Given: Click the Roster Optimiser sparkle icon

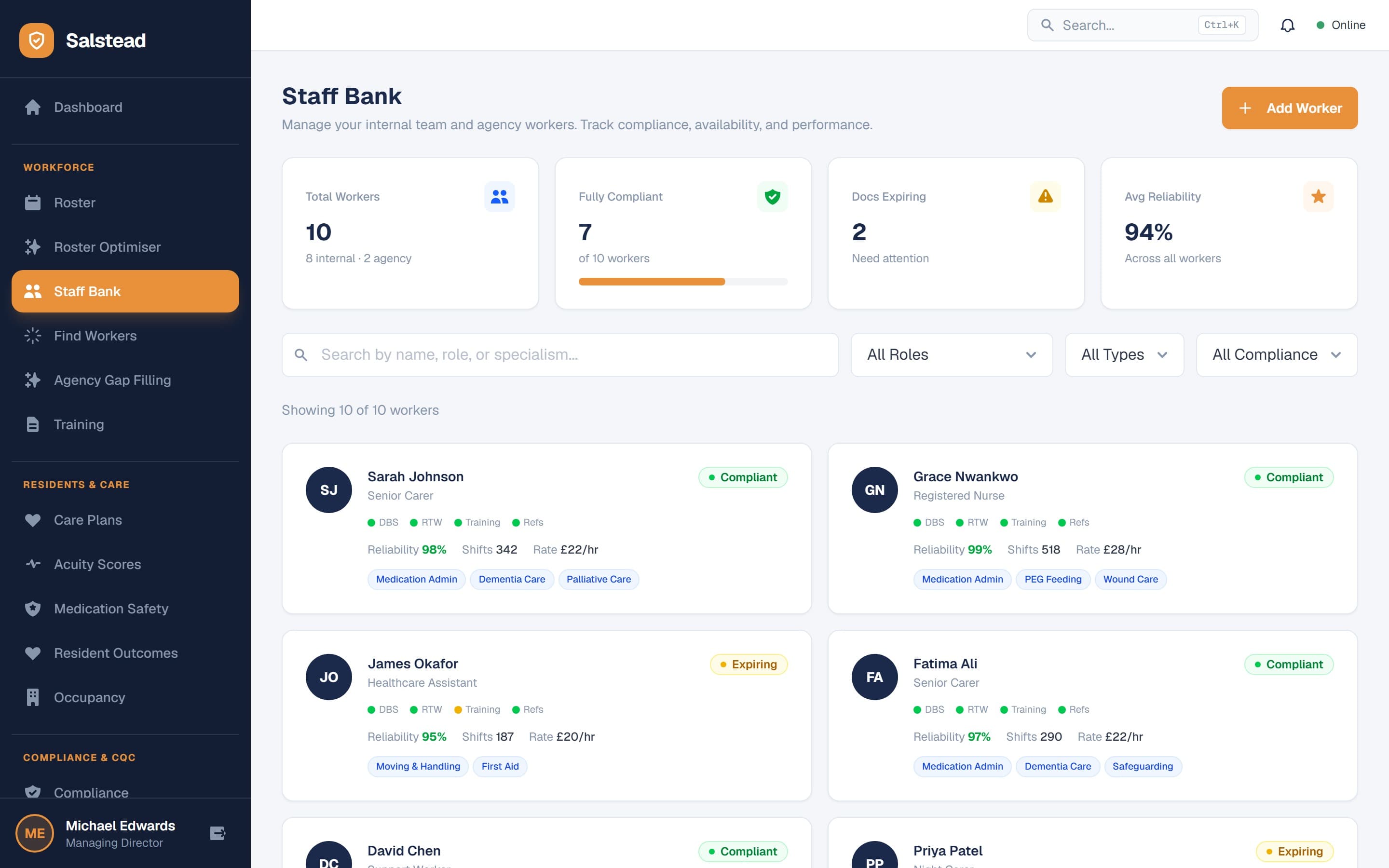Looking at the screenshot, I should pyautogui.click(x=33, y=247).
